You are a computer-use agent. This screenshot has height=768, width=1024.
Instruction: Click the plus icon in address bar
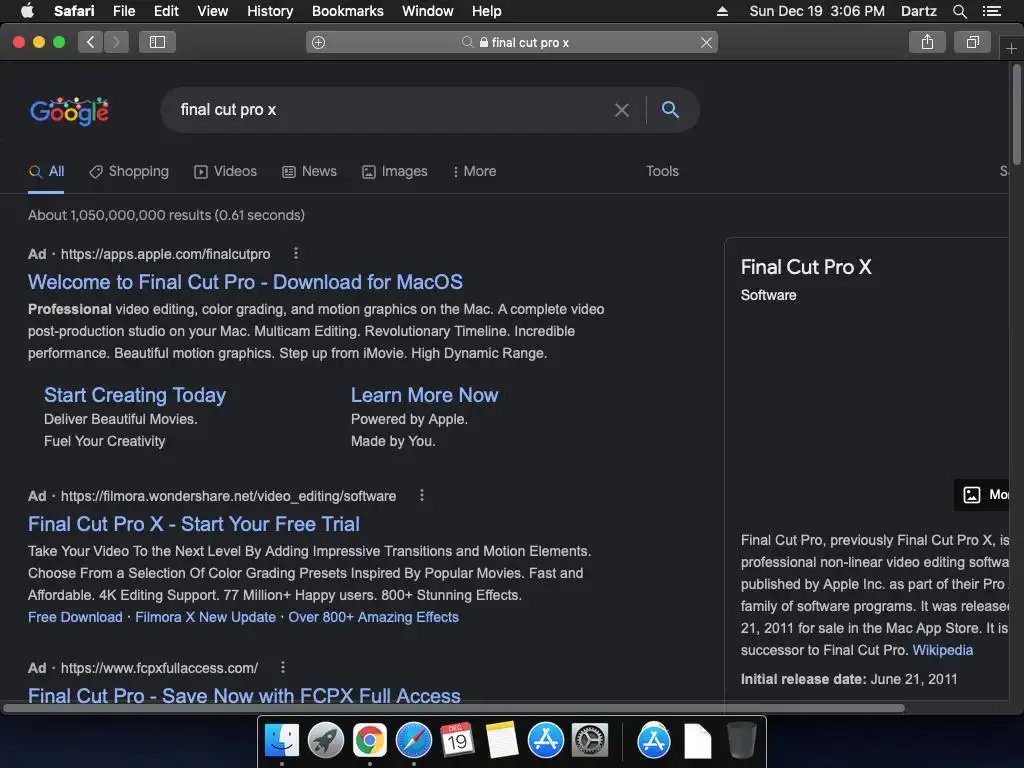click(319, 42)
